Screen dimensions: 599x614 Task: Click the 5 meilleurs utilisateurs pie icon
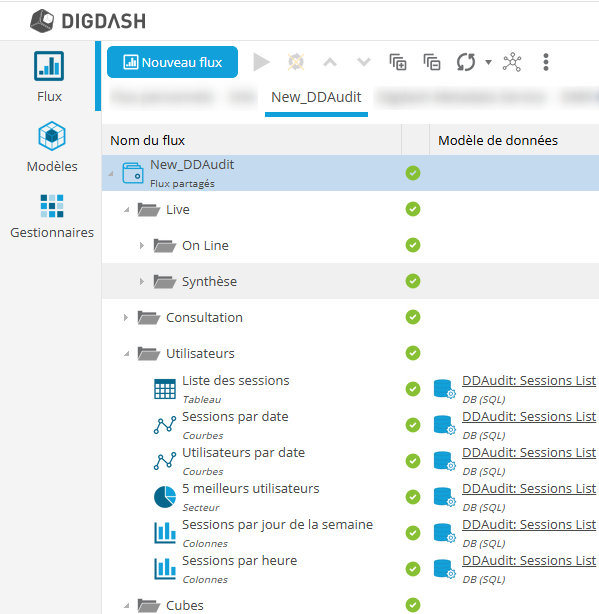(165, 497)
